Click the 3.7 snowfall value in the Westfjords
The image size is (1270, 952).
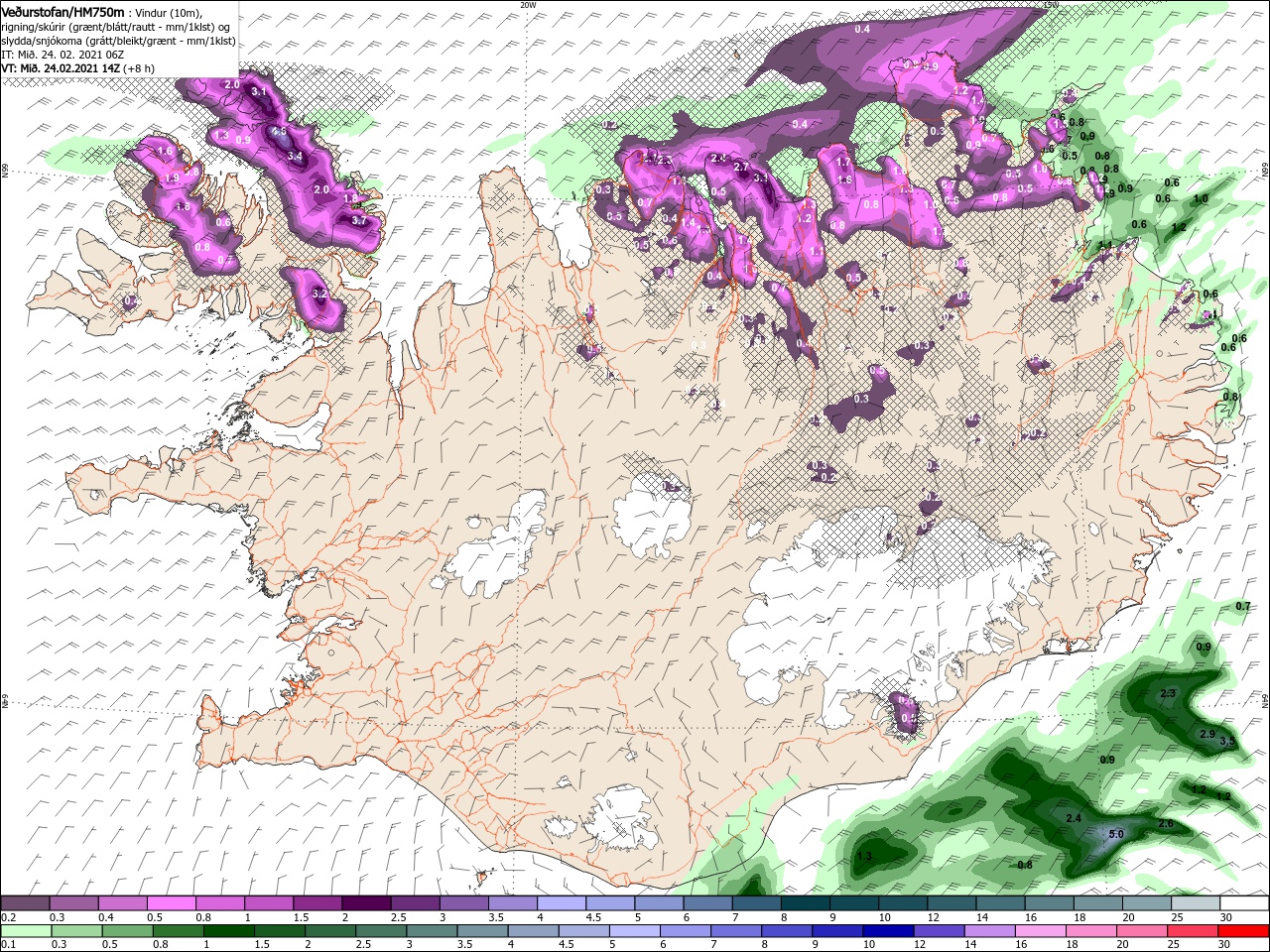pos(359,220)
